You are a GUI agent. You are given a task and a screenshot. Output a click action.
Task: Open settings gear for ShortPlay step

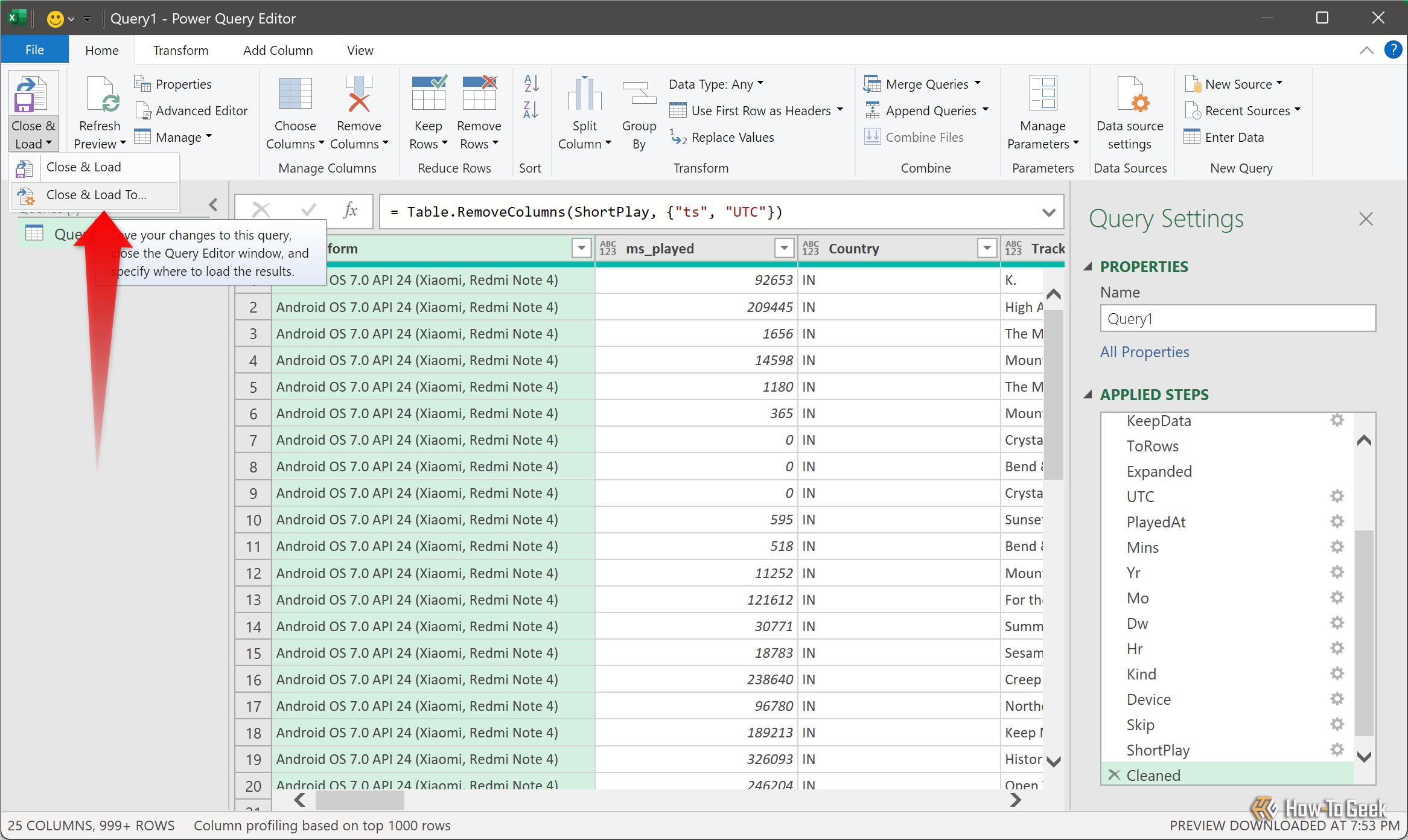pyautogui.click(x=1337, y=749)
